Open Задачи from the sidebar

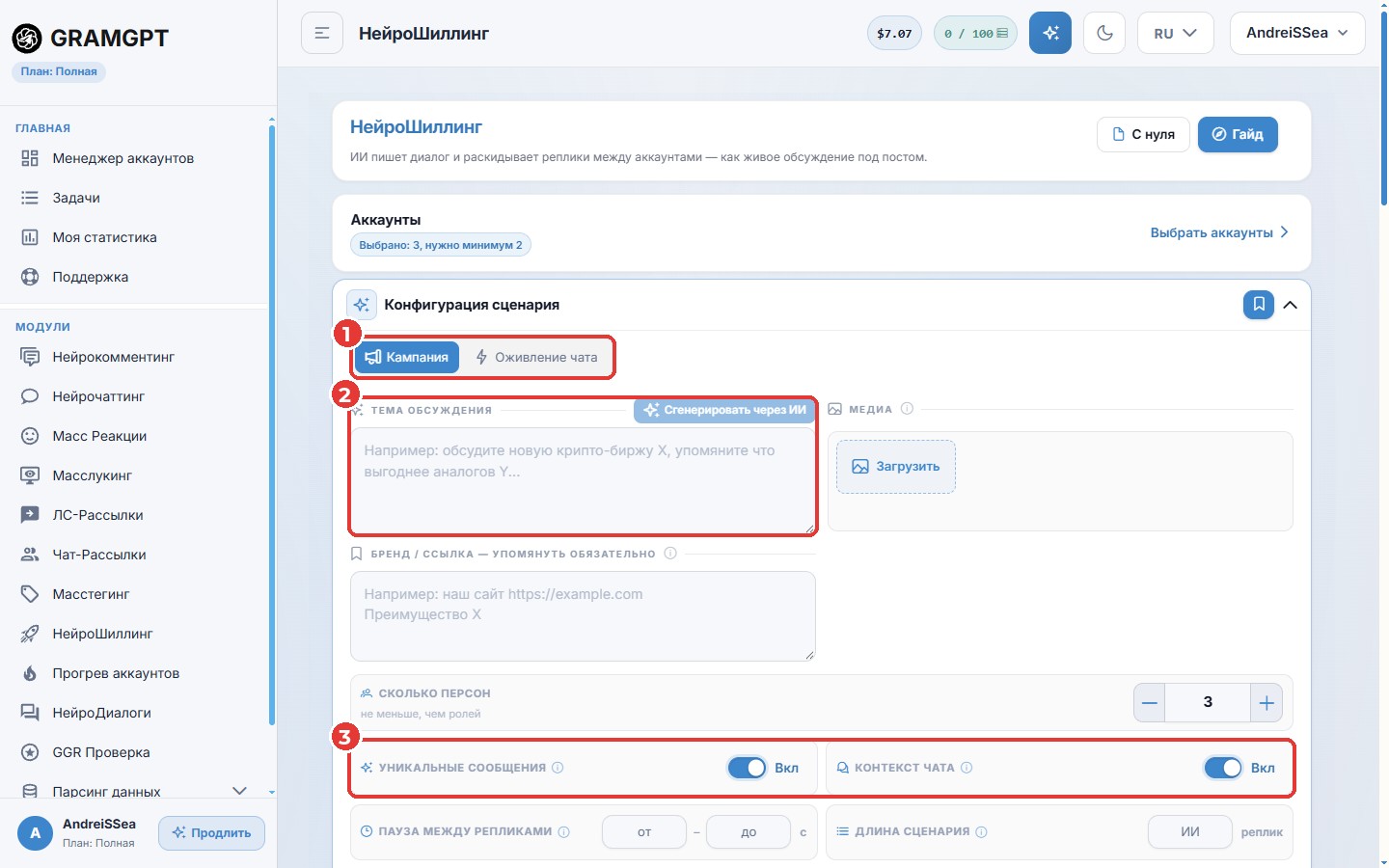[134, 198]
